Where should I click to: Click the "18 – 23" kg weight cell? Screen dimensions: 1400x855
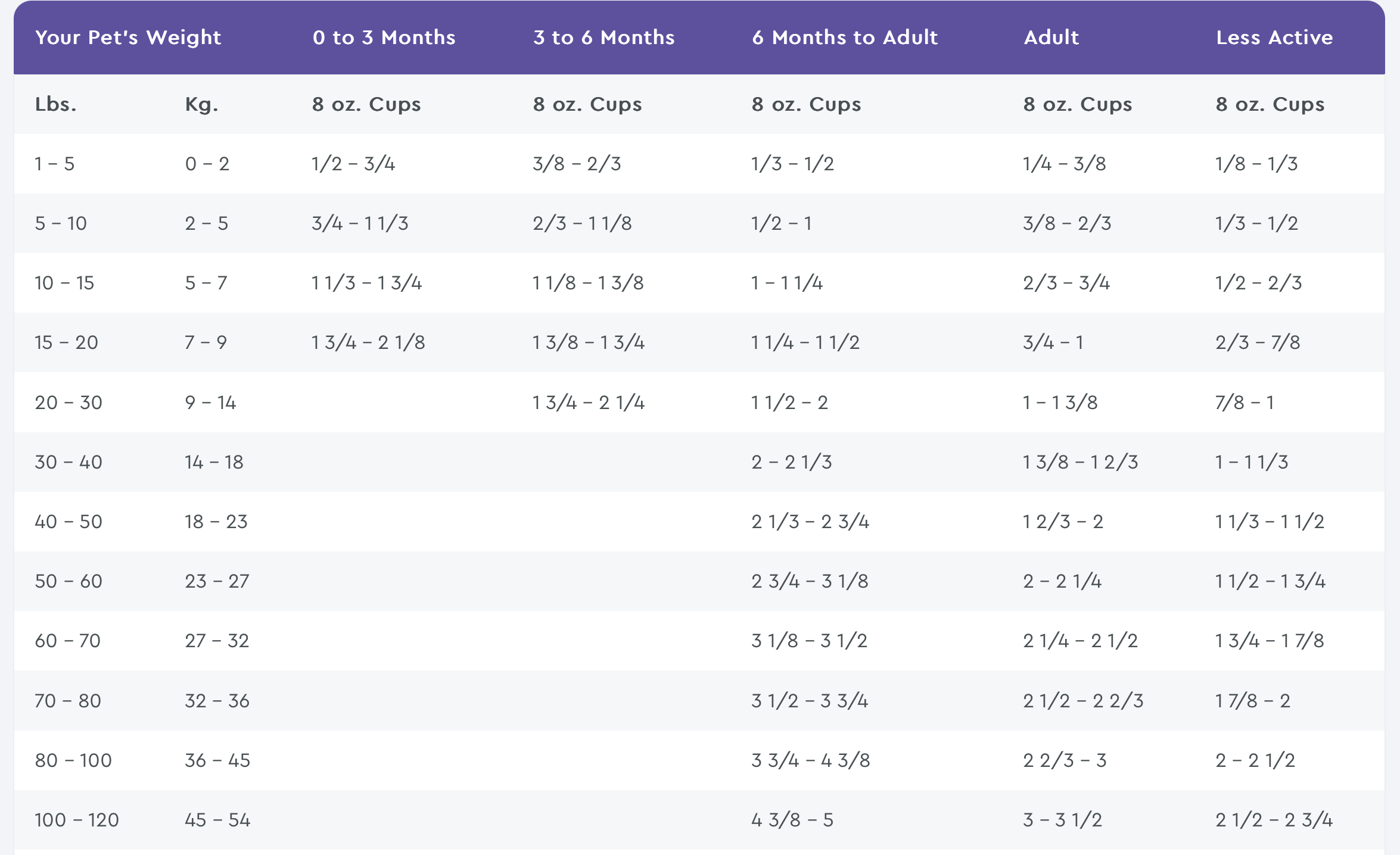[216, 522]
